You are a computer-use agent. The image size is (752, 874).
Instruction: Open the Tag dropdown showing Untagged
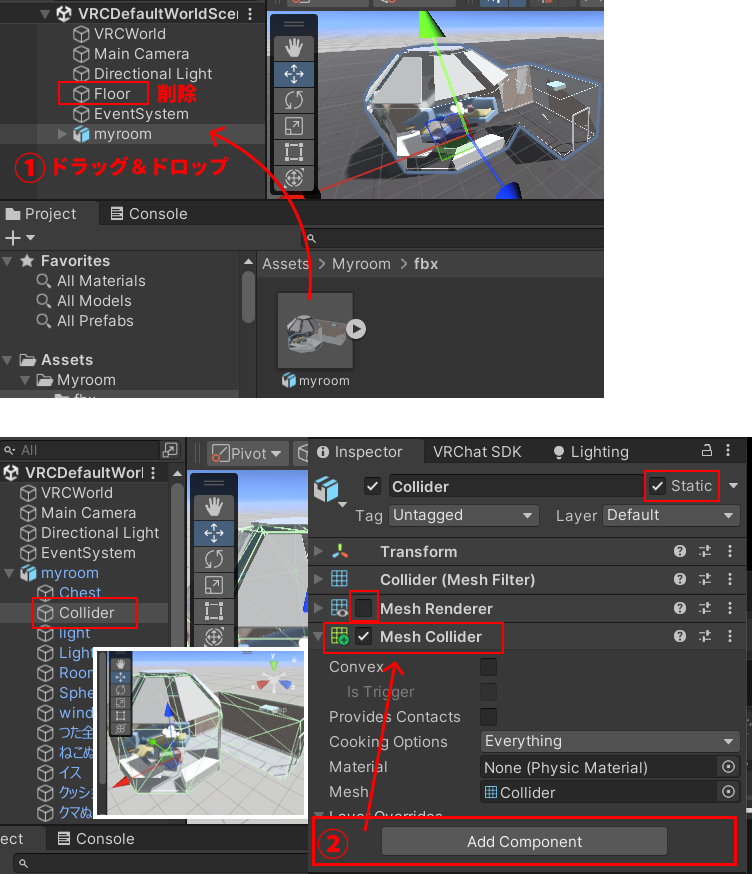point(463,515)
